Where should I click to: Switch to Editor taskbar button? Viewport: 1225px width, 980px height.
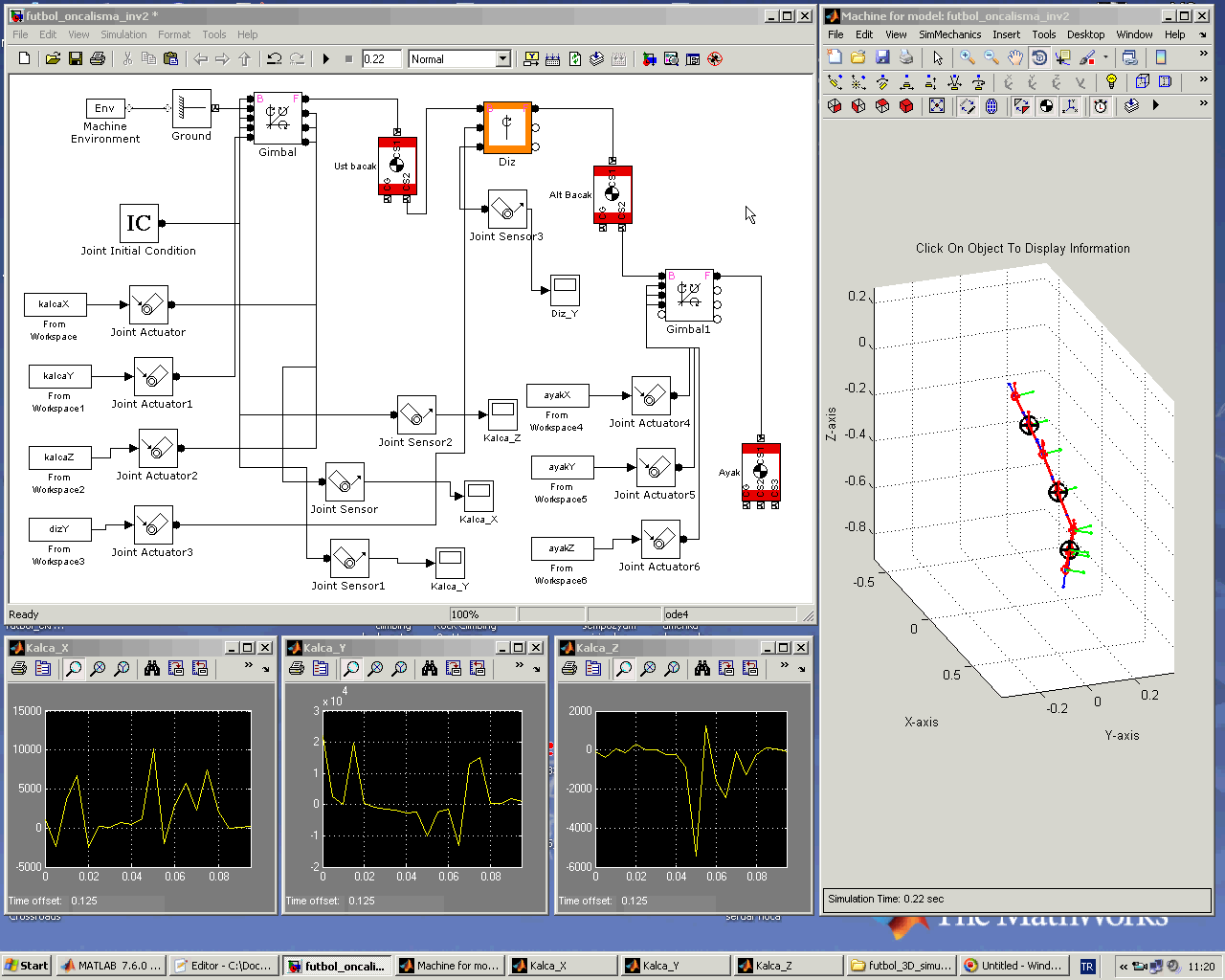(x=224, y=966)
